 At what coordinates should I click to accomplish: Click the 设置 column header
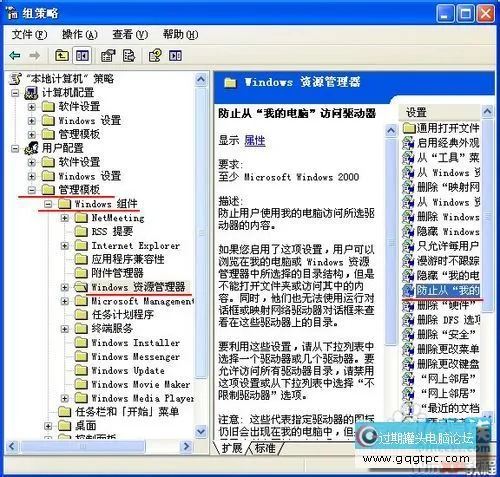pos(439,112)
